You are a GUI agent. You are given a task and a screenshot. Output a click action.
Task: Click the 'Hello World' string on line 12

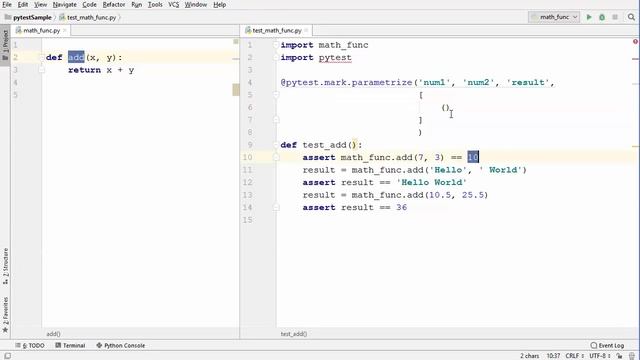[431, 182]
